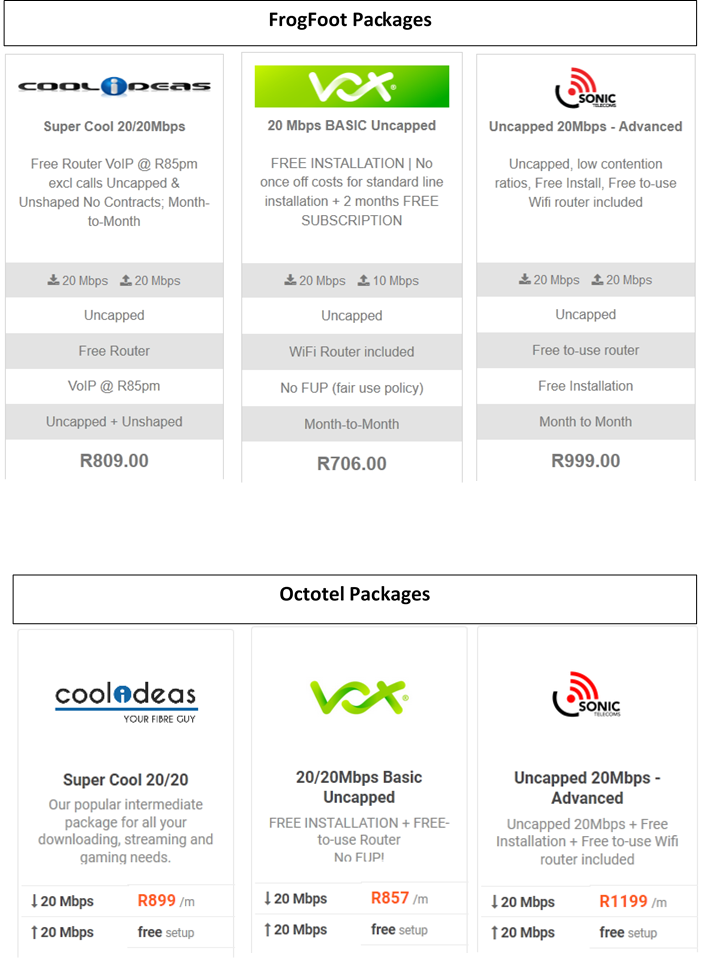This screenshot has height=960, width=712.
Task: Click the R999.00 Sonic price
Action: click(586, 461)
